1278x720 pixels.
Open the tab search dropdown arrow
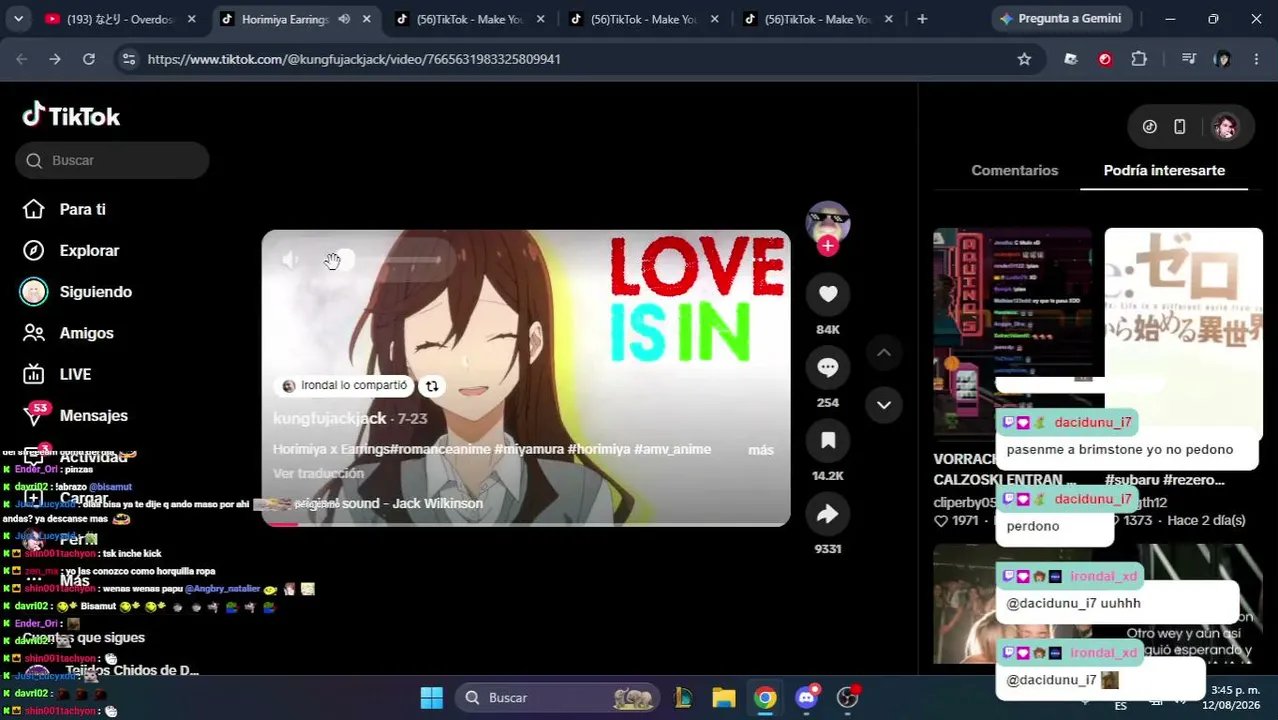[x=18, y=19]
